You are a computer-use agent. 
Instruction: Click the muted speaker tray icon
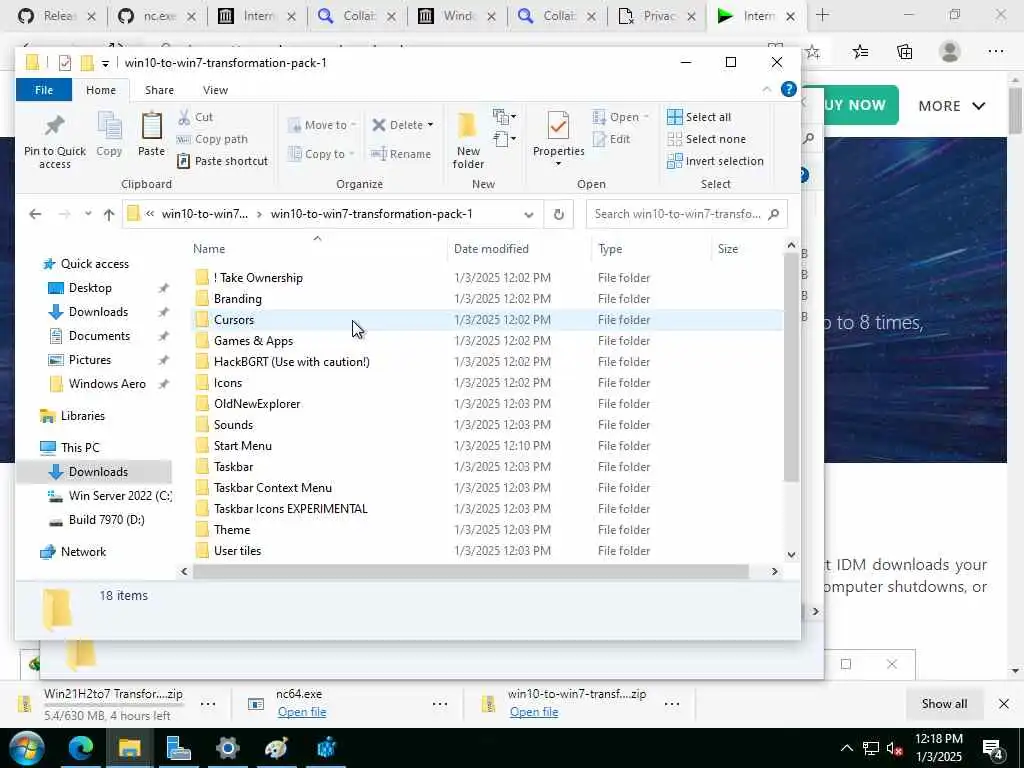894,749
